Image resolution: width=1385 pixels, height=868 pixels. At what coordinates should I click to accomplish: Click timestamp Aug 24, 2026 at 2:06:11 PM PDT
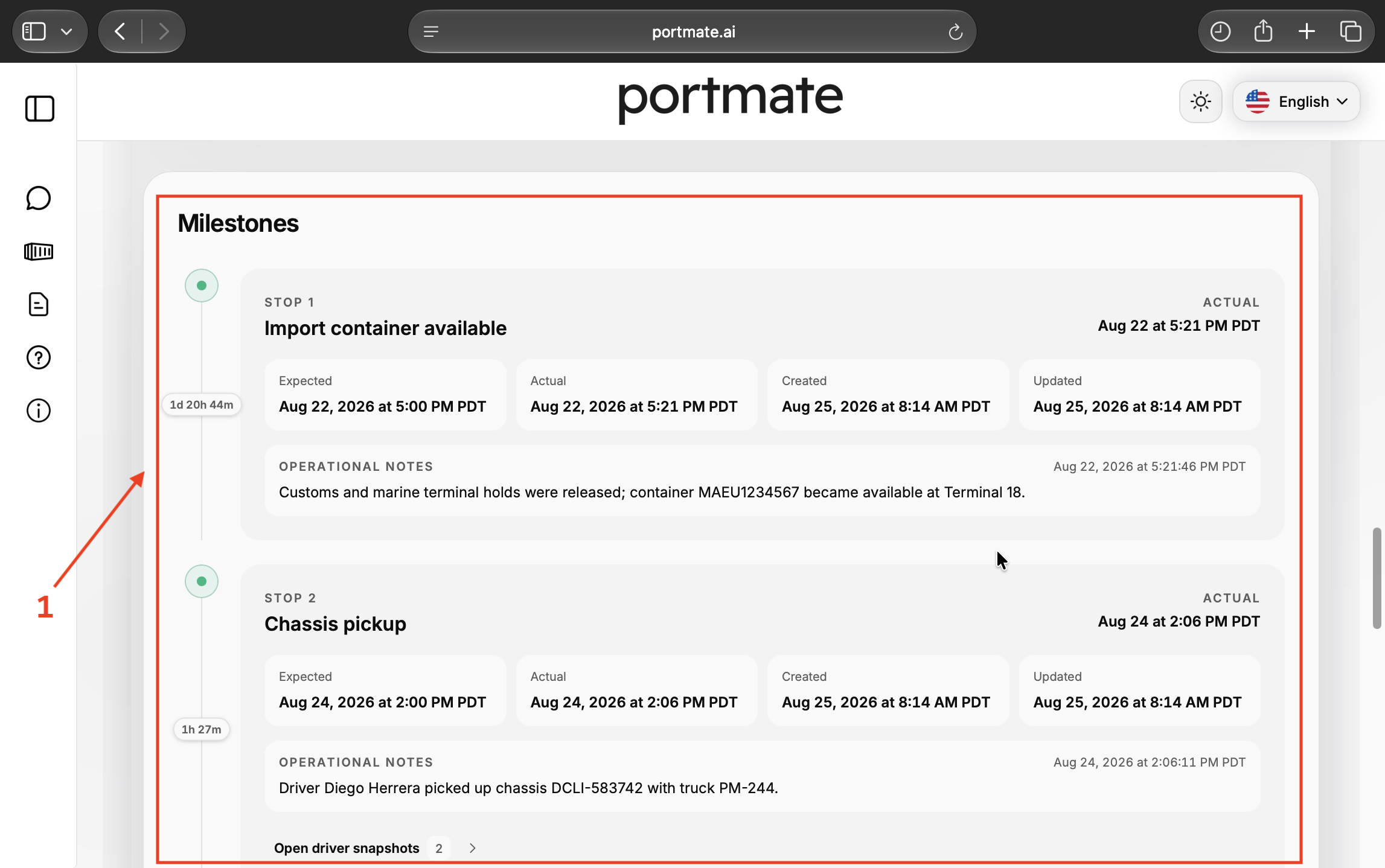point(1150,762)
